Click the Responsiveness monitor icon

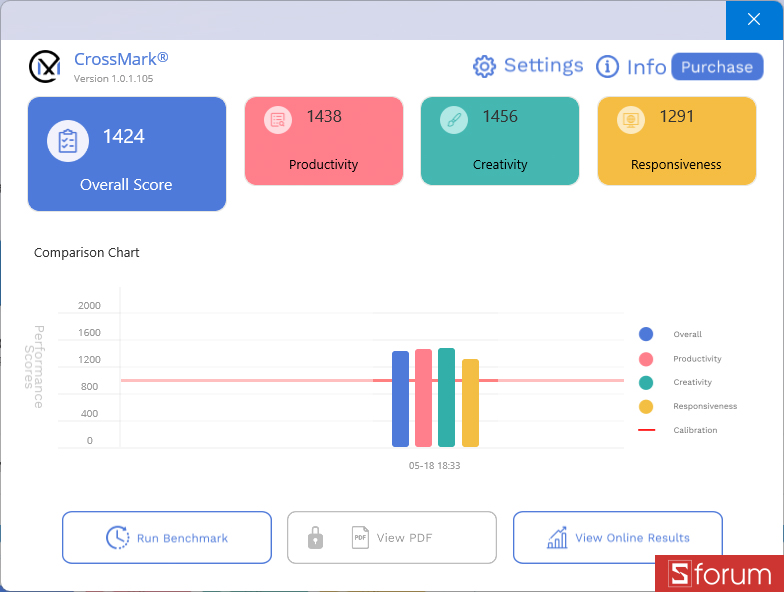[x=631, y=120]
